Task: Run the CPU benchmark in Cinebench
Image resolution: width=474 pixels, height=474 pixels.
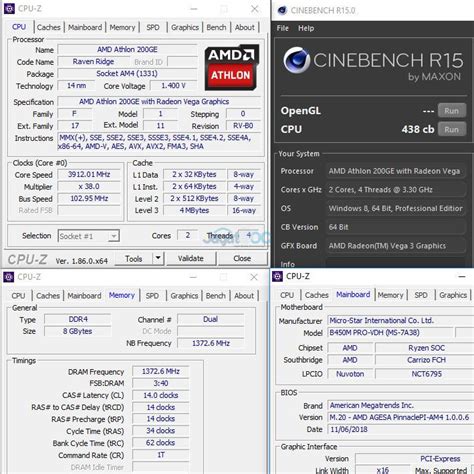Action: click(452, 129)
